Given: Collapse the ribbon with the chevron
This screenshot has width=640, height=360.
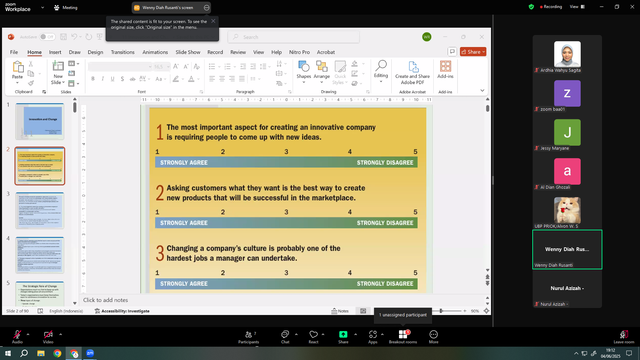Looking at the screenshot, I should point(482,91).
